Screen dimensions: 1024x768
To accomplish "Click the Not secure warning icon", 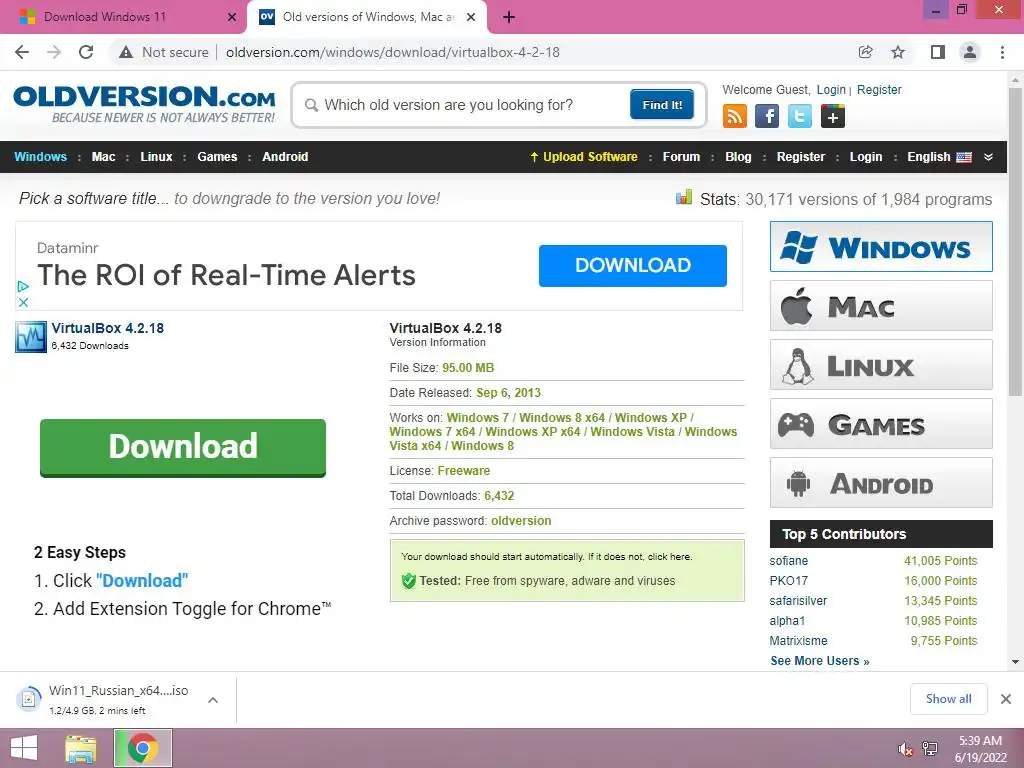I will 126,52.
